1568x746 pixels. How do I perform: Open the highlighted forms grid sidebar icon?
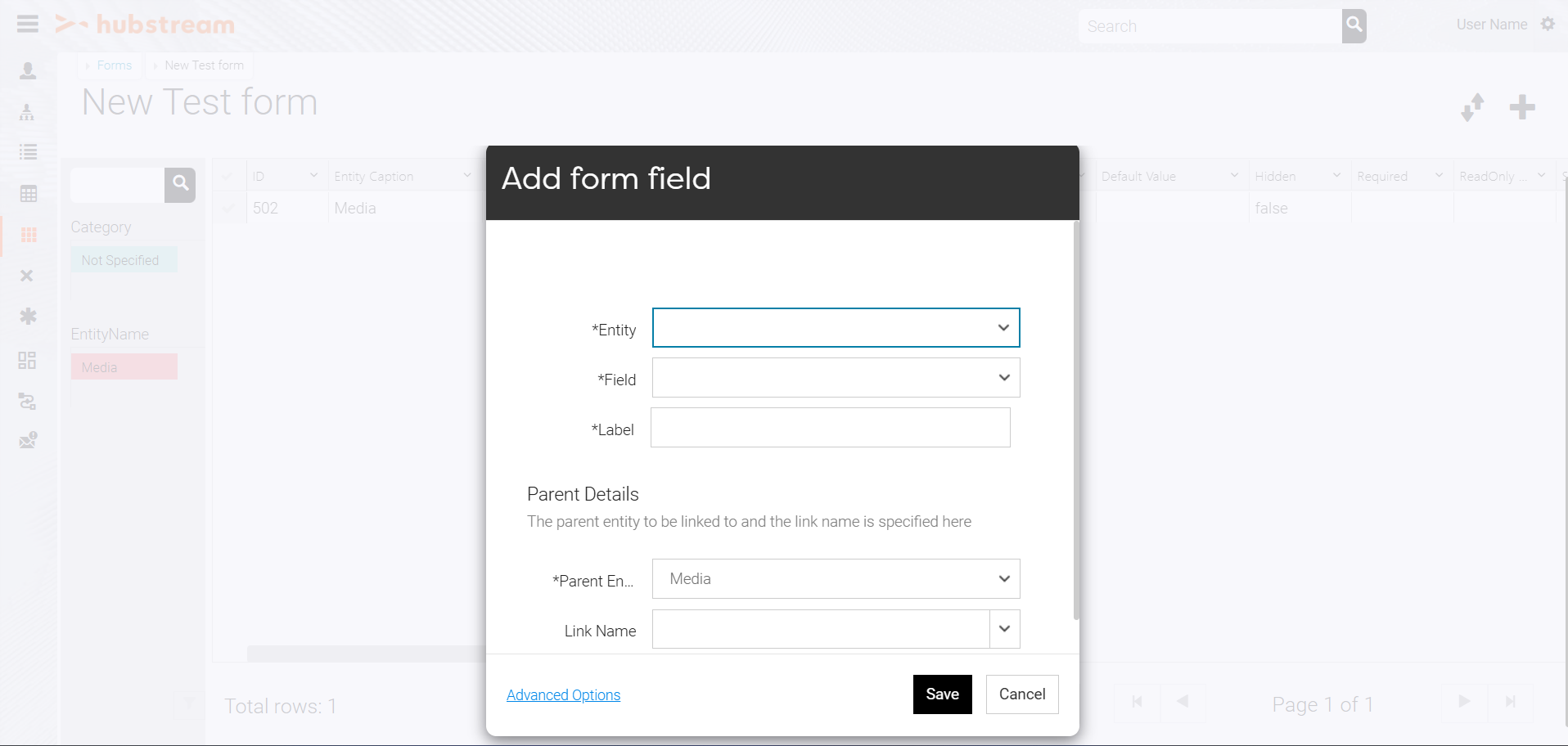click(27, 236)
